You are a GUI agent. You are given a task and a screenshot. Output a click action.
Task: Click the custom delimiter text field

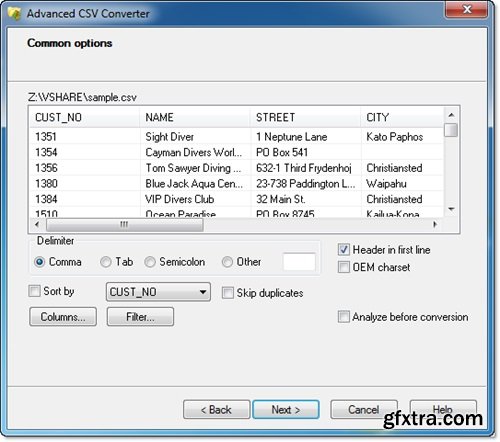299,262
